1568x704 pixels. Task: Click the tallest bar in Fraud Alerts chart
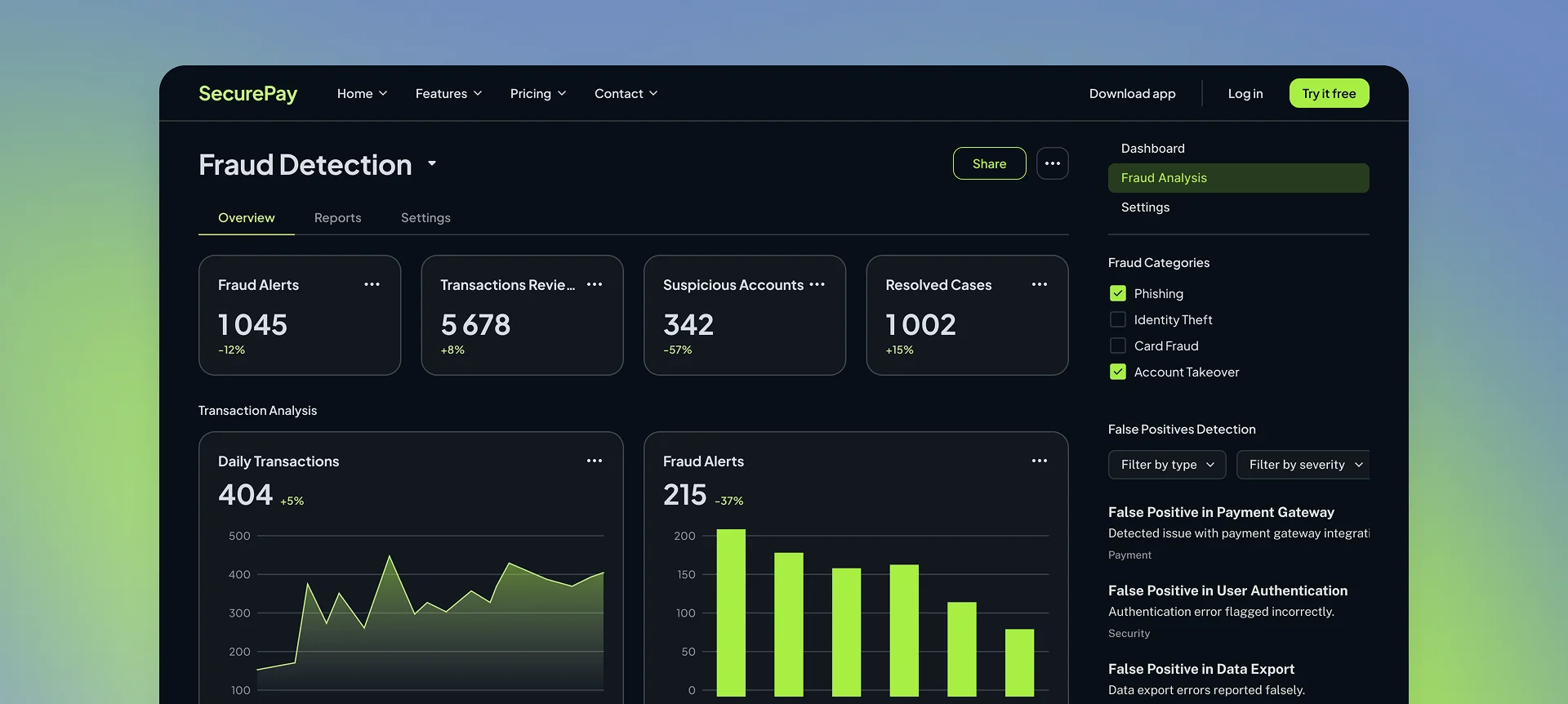coord(731,613)
